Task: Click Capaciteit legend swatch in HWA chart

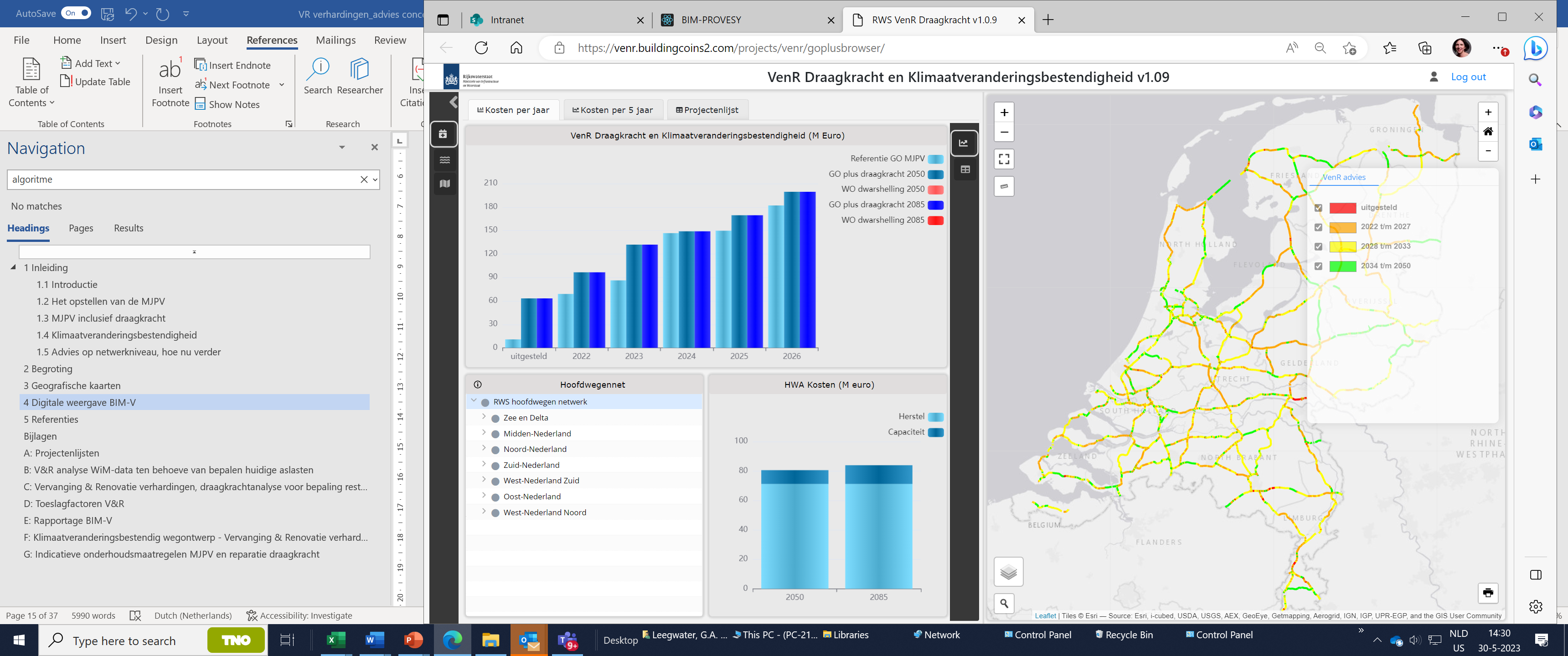Action: coord(936,433)
